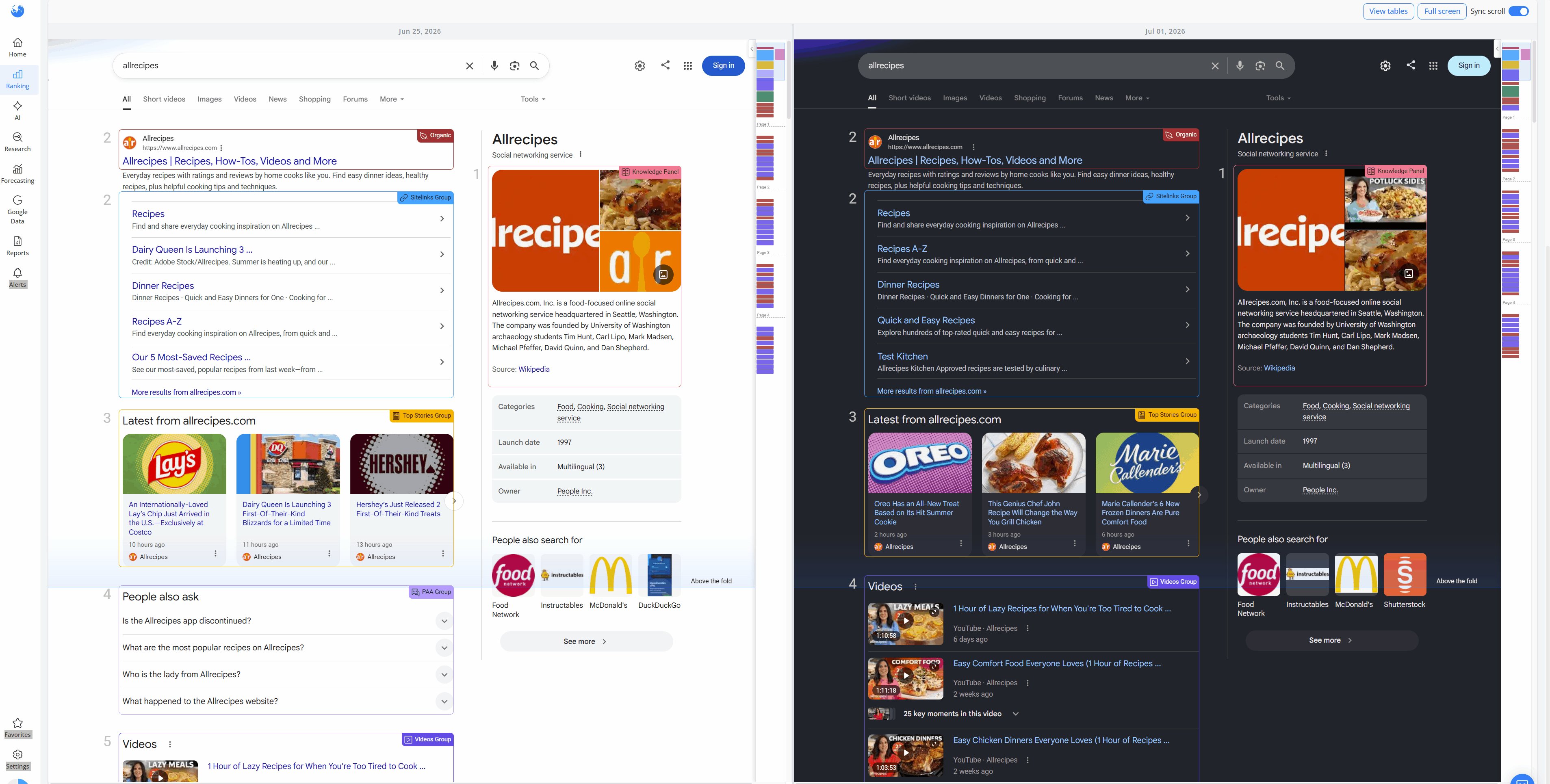Click the View tables button
Screen dimensions: 1550x784
1387,11
